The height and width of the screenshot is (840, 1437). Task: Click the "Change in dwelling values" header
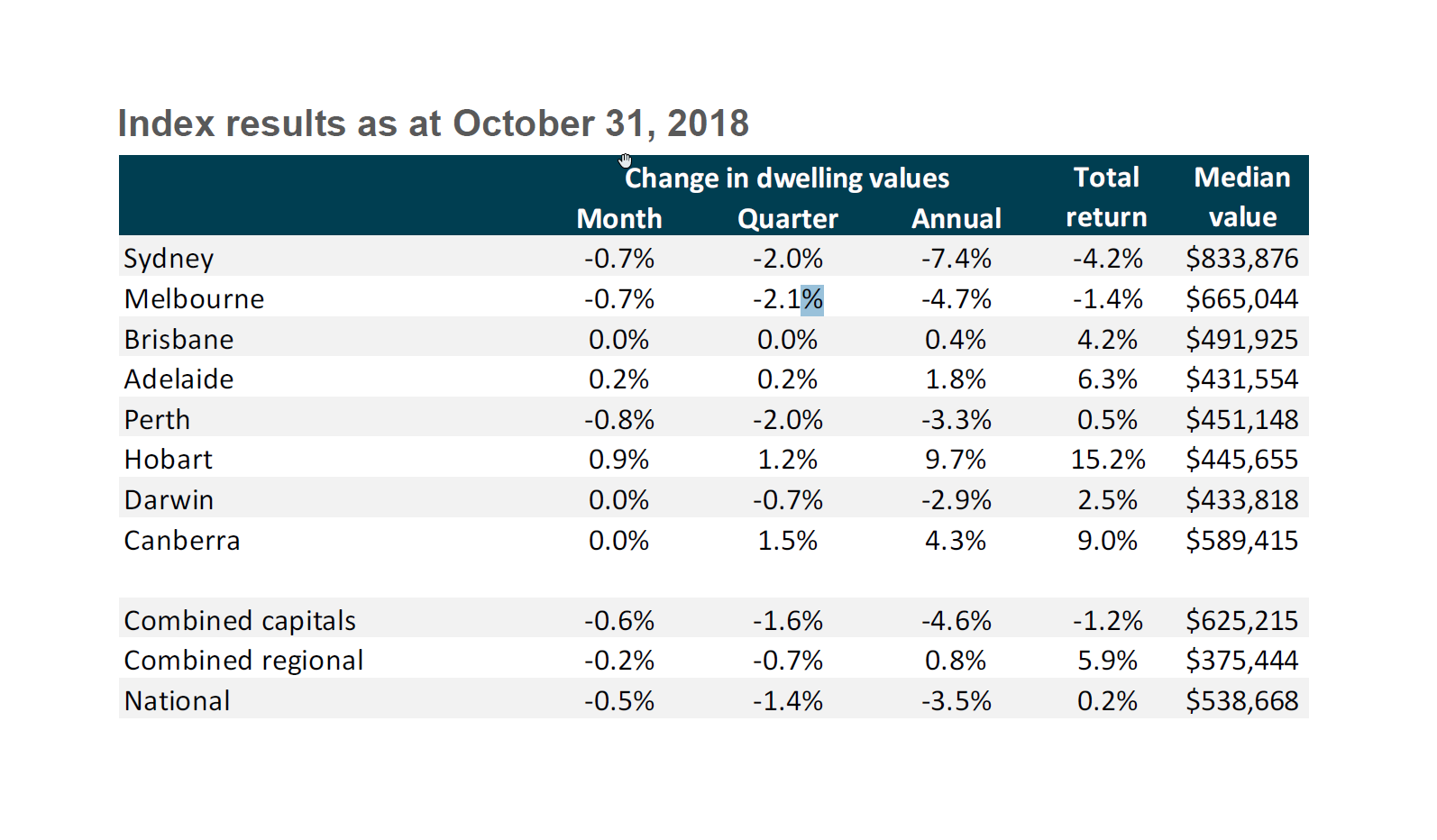pyautogui.click(x=787, y=178)
